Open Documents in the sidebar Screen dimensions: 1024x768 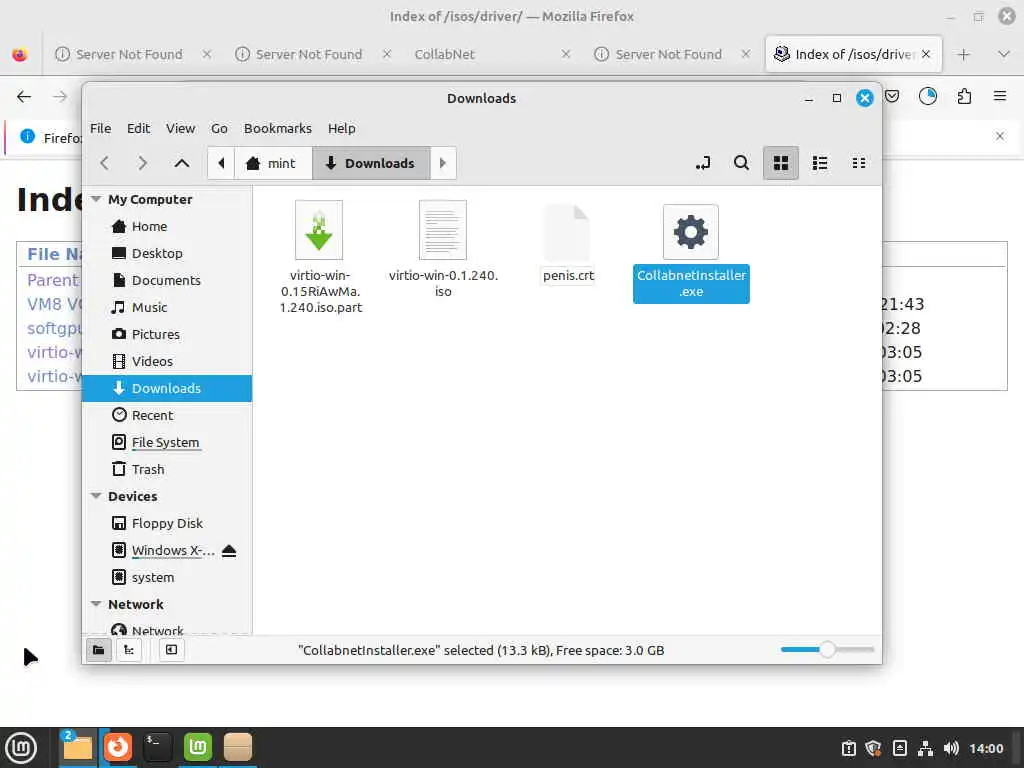coord(167,280)
